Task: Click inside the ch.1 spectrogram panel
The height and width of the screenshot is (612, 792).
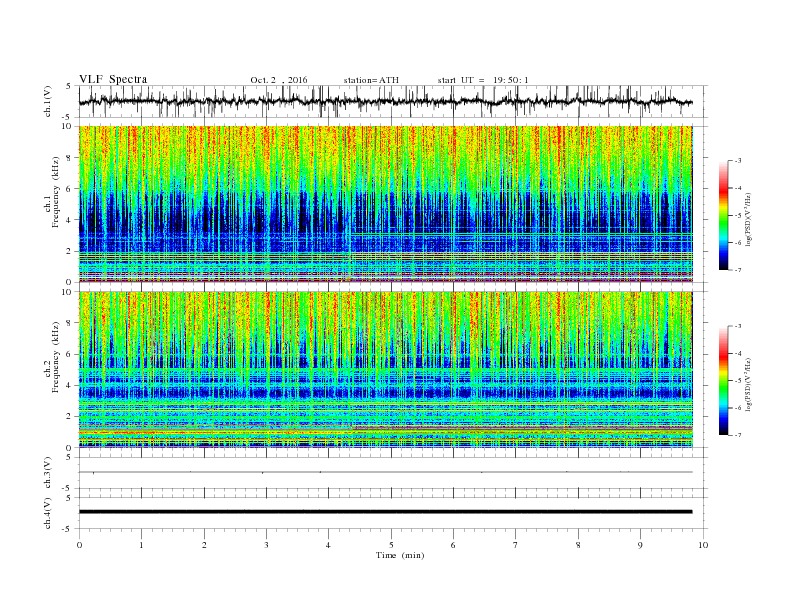Action: pos(385,204)
